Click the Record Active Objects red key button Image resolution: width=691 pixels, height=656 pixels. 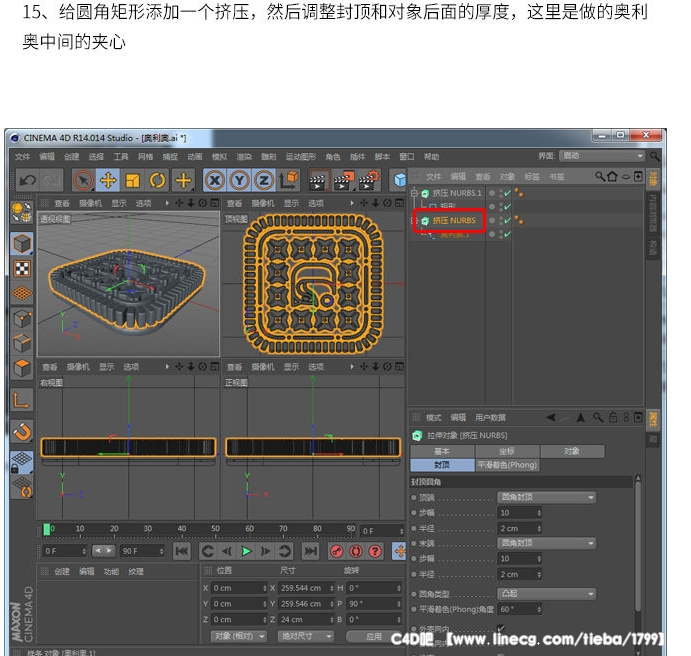click(337, 551)
